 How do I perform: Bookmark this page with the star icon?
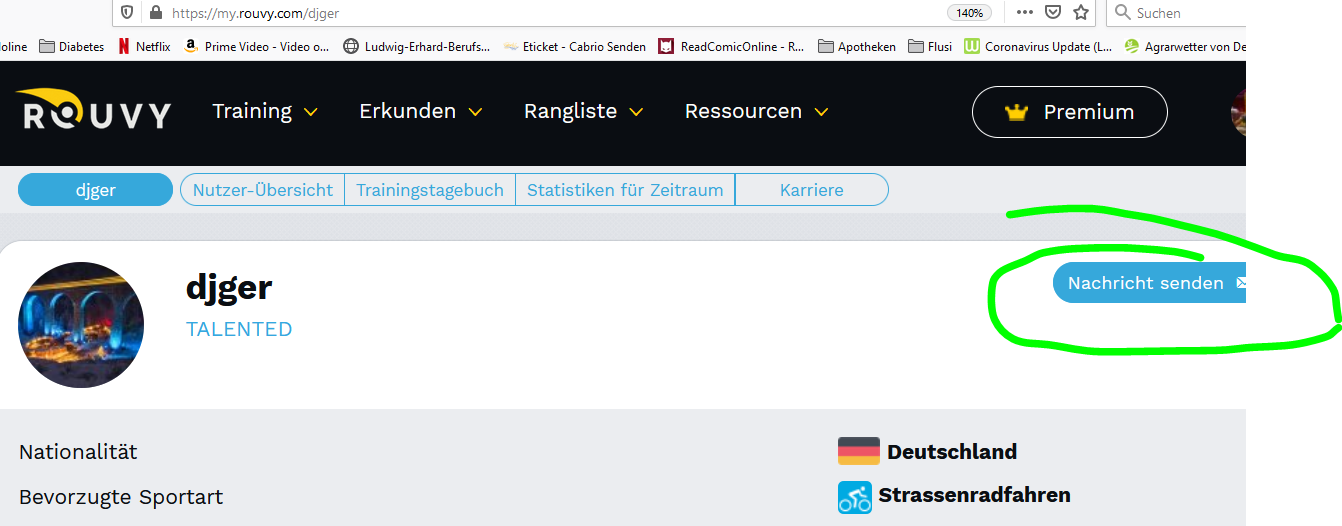tap(1080, 13)
